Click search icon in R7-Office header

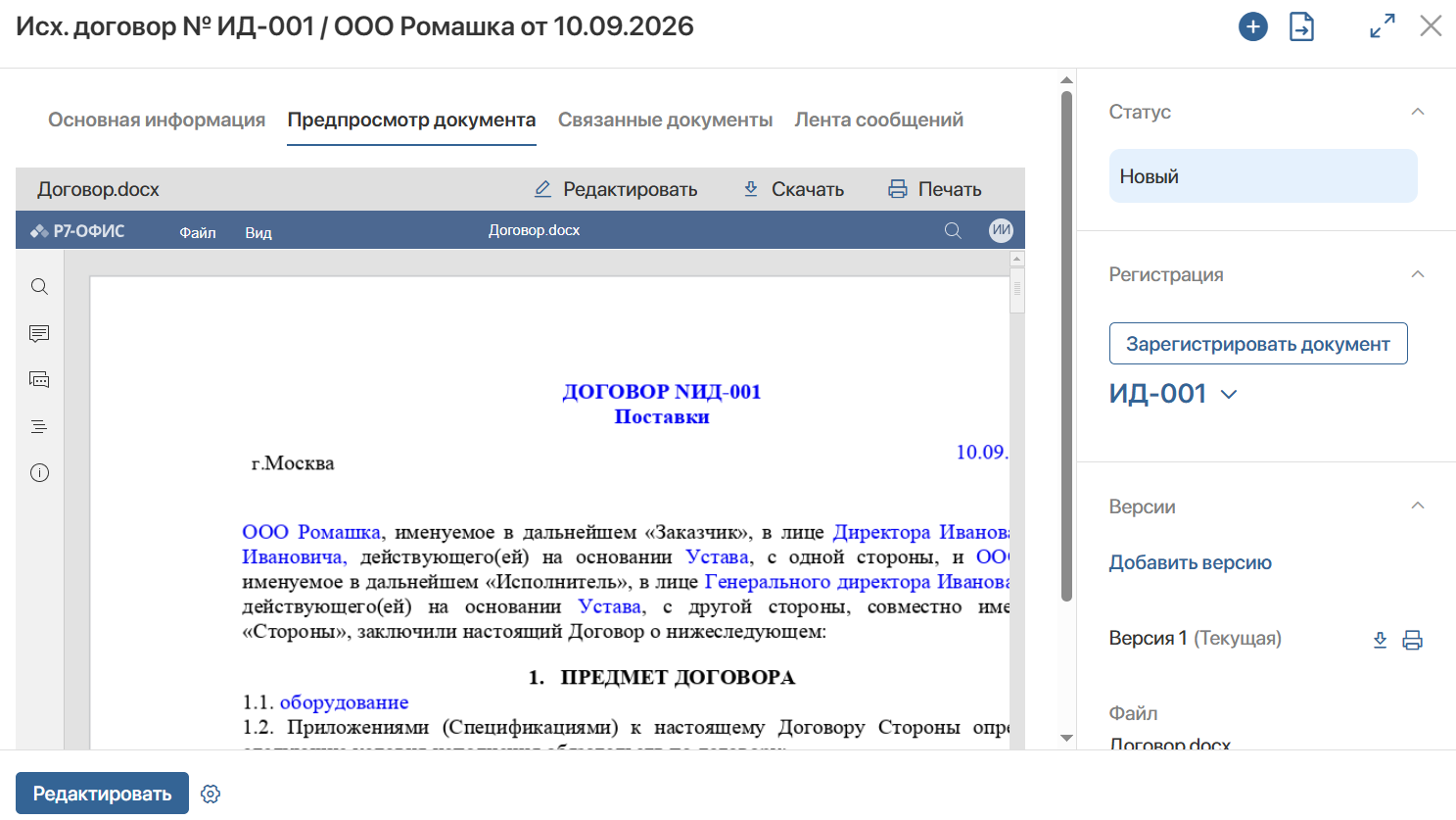point(953,230)
